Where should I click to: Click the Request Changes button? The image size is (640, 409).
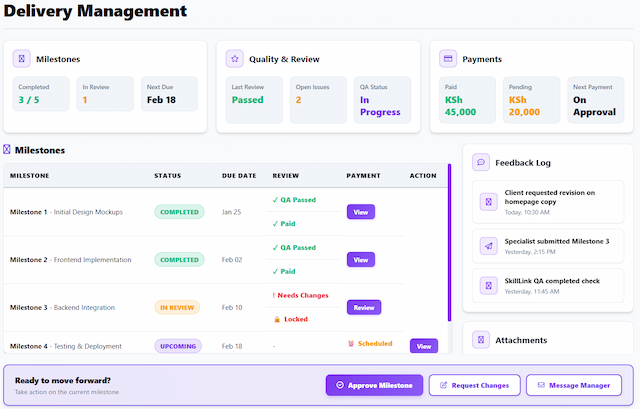[x=474, y=385]
